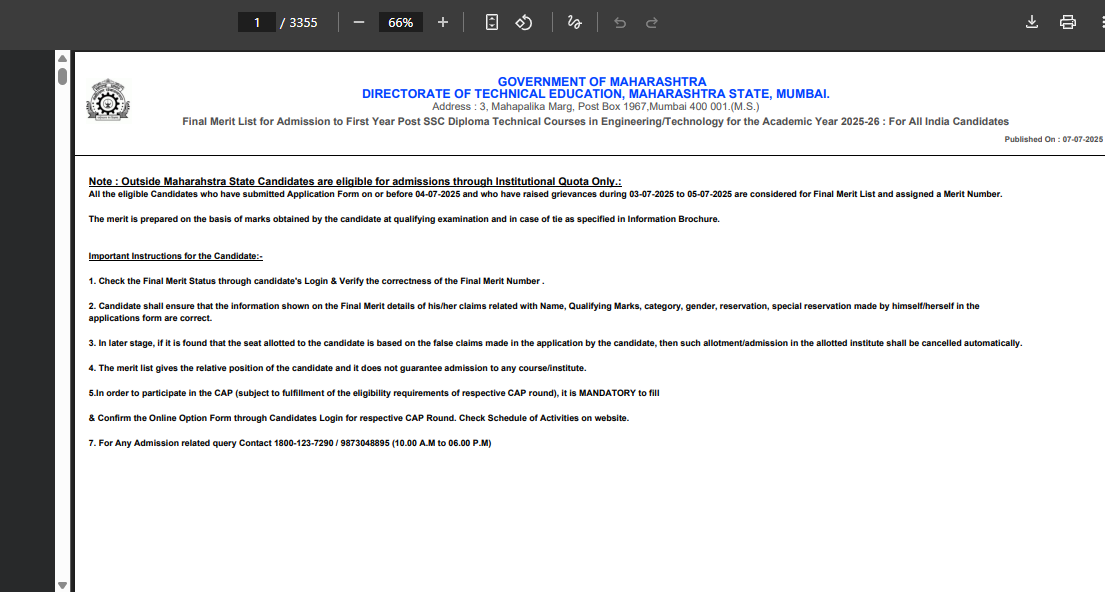The image size is (1105, 592).
Task: Click the zoom out minus button
Action: (359, 22)
